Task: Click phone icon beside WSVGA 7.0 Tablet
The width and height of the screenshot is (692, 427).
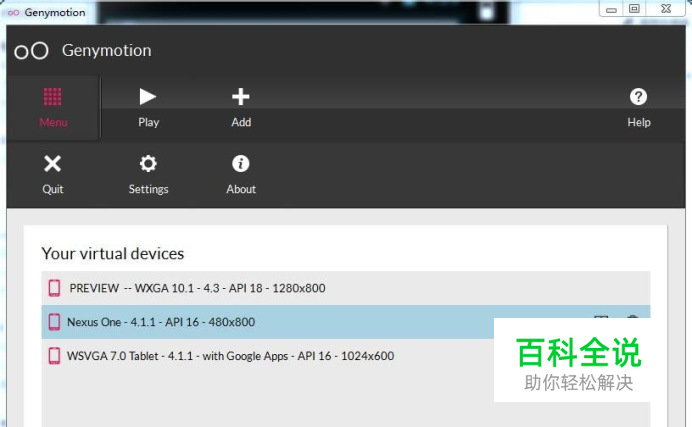Action: [54, 356]
